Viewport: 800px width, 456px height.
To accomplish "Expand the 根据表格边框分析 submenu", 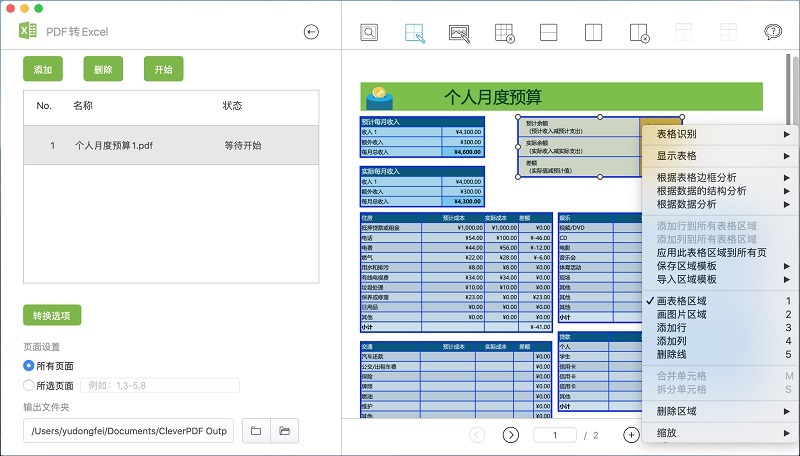I will [720, 178].
